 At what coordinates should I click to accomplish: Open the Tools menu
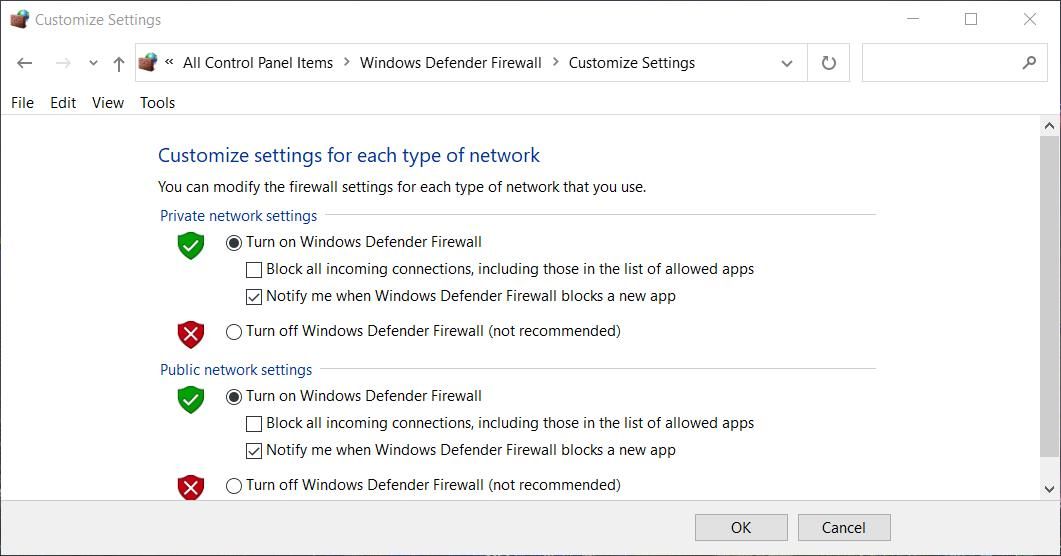coord(157,102)
